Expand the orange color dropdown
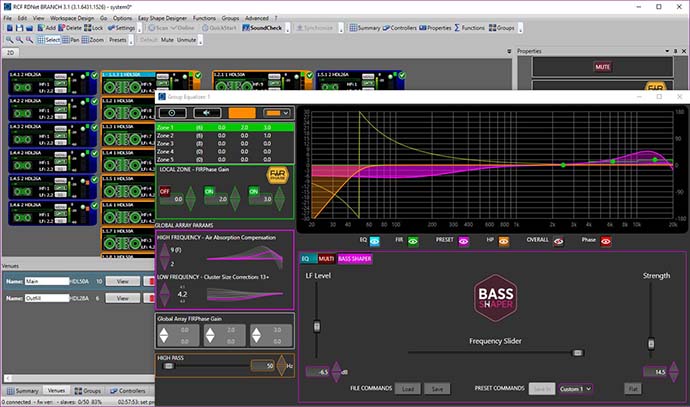 [277, 113]
